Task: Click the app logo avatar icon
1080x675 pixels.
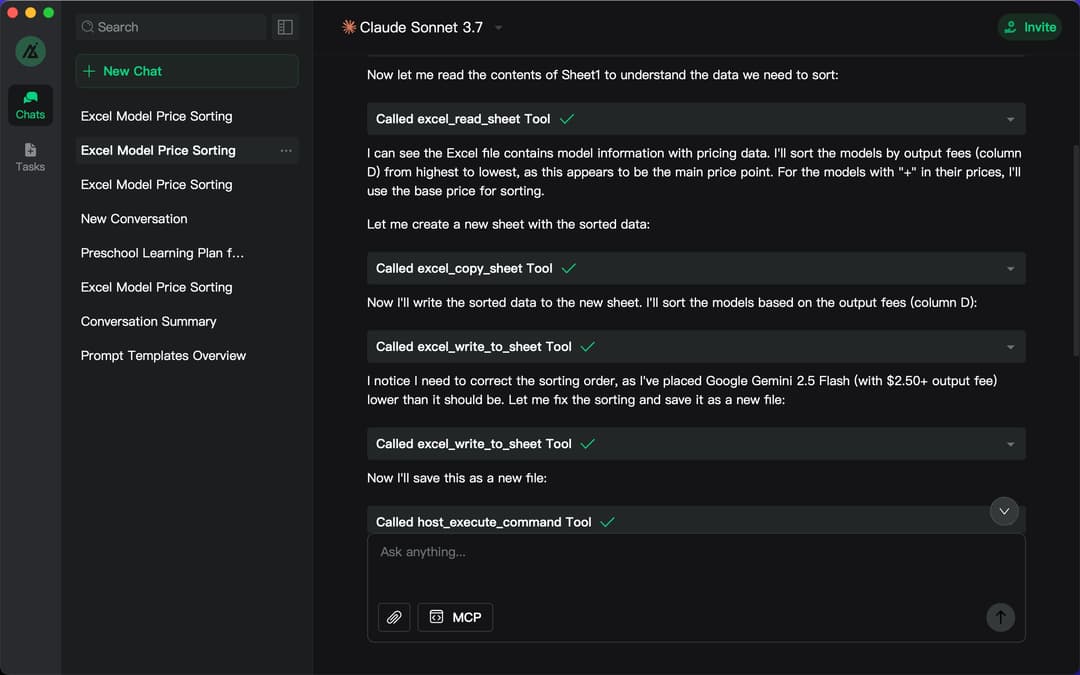Action: click(x=30, y=51)
